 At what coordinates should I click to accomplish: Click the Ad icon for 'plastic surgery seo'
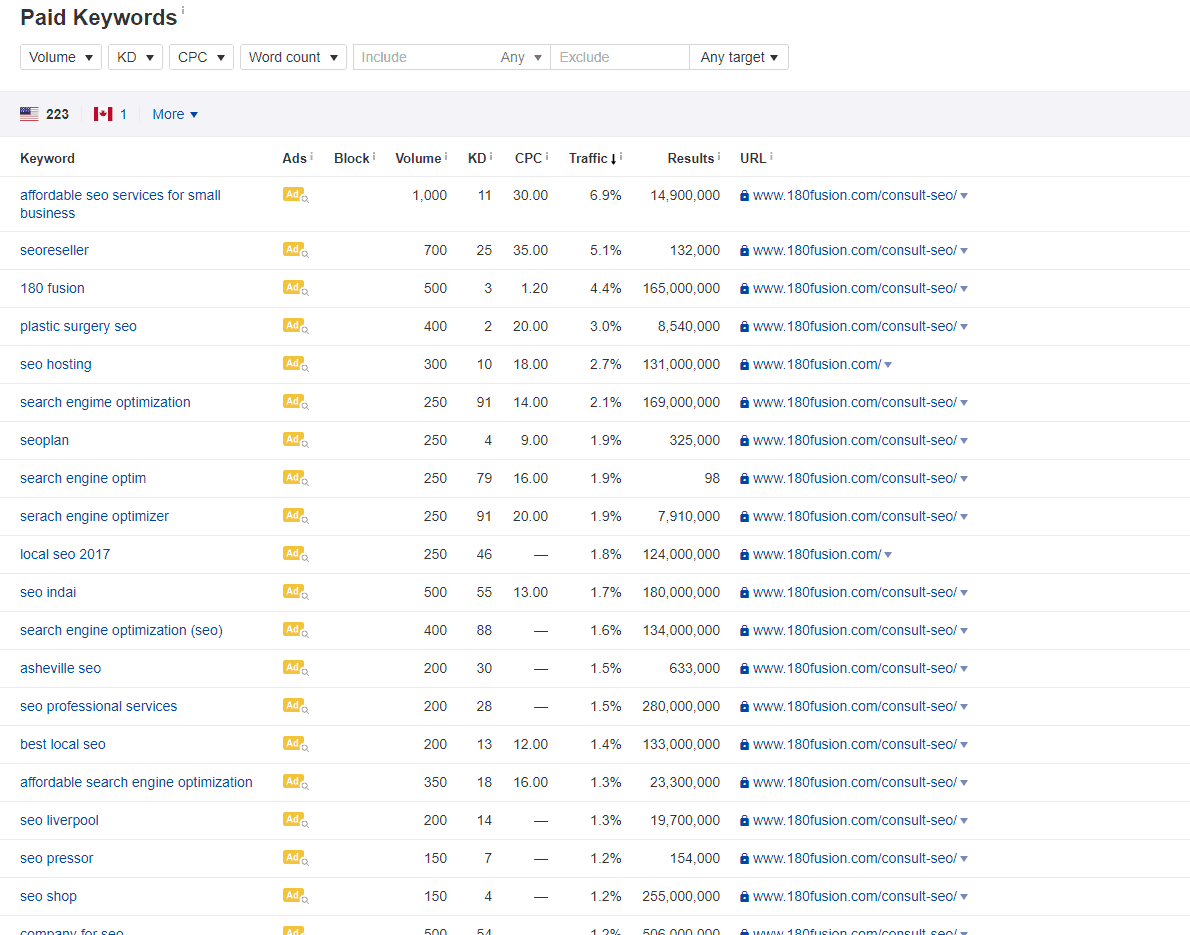[x=294, y=326]
